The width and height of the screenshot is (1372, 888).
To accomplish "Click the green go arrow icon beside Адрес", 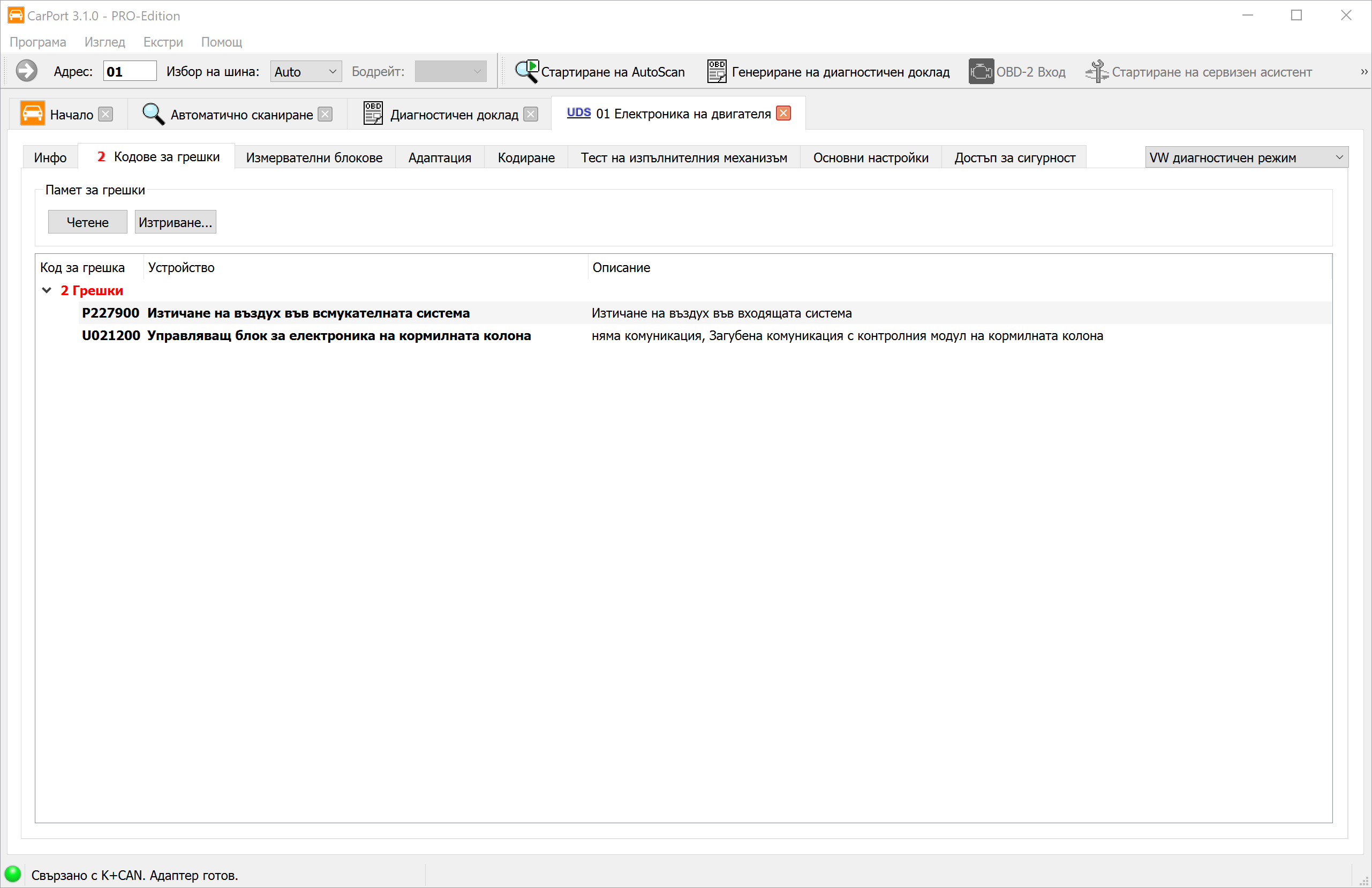I will [x=26, y=72].
